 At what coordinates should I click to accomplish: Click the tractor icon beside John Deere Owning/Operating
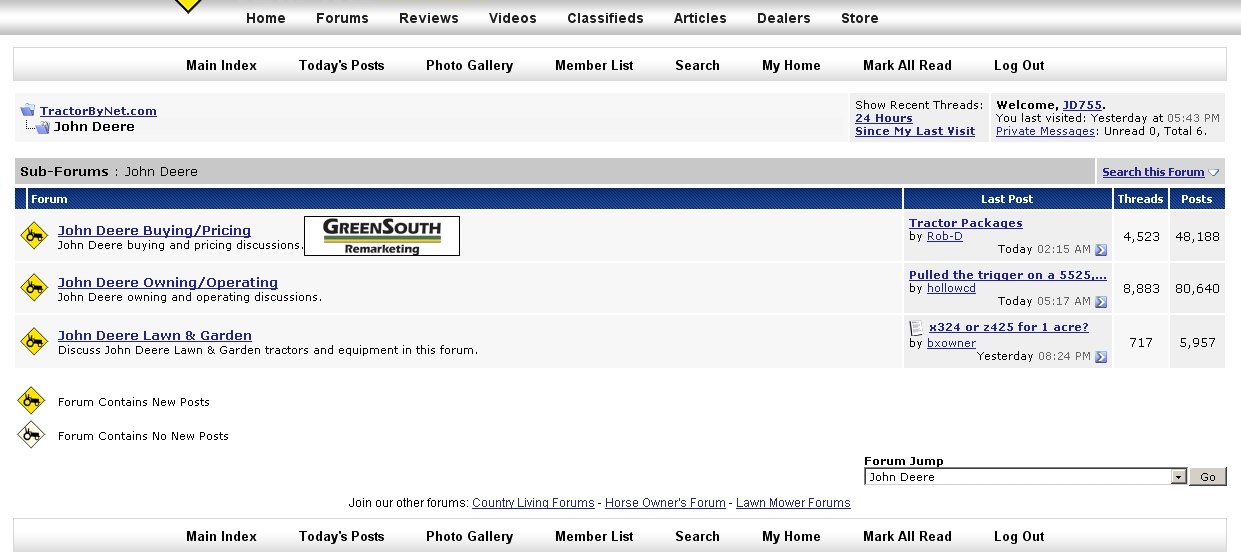tap(34, 288)
